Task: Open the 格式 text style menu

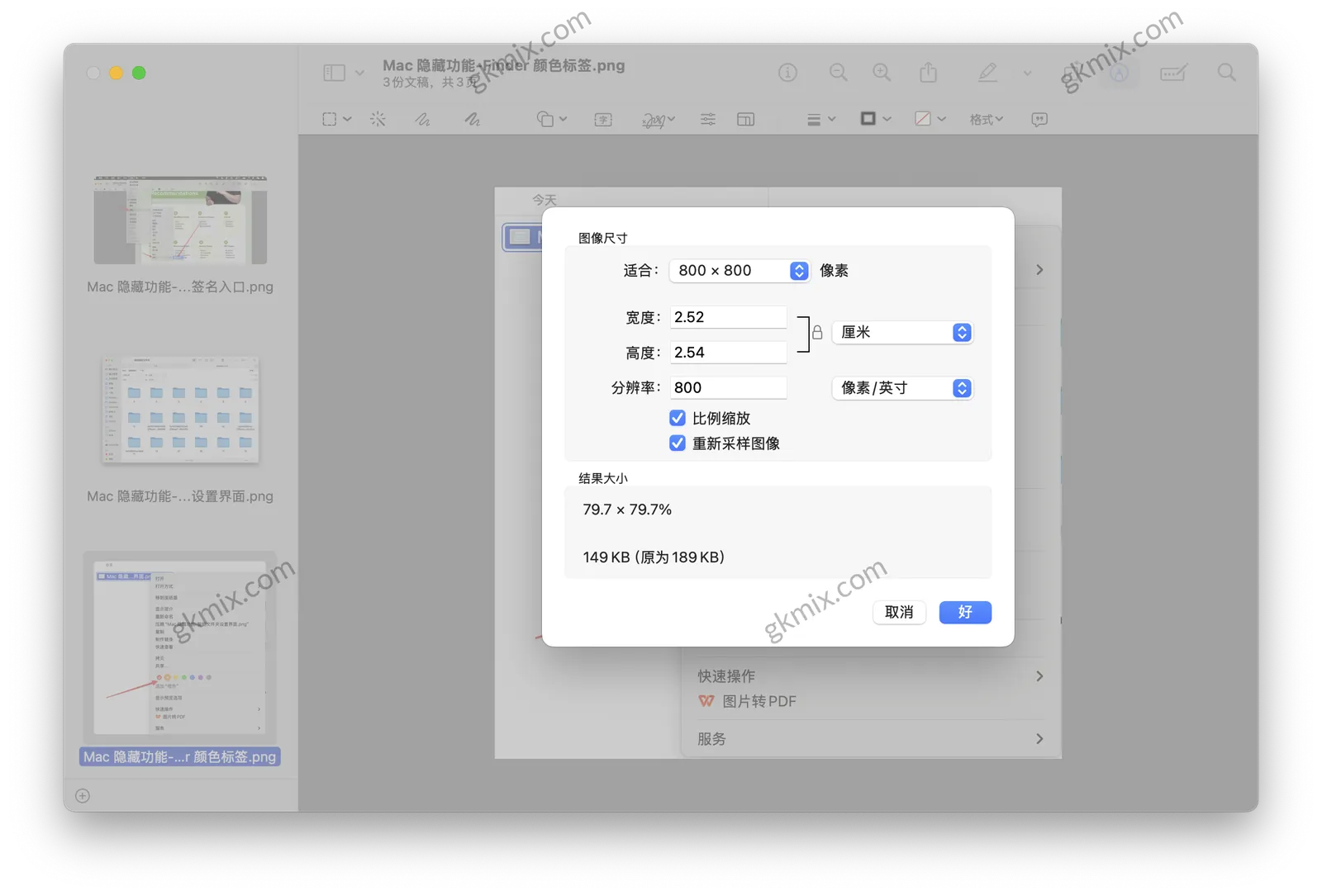Action: (987, 119)
